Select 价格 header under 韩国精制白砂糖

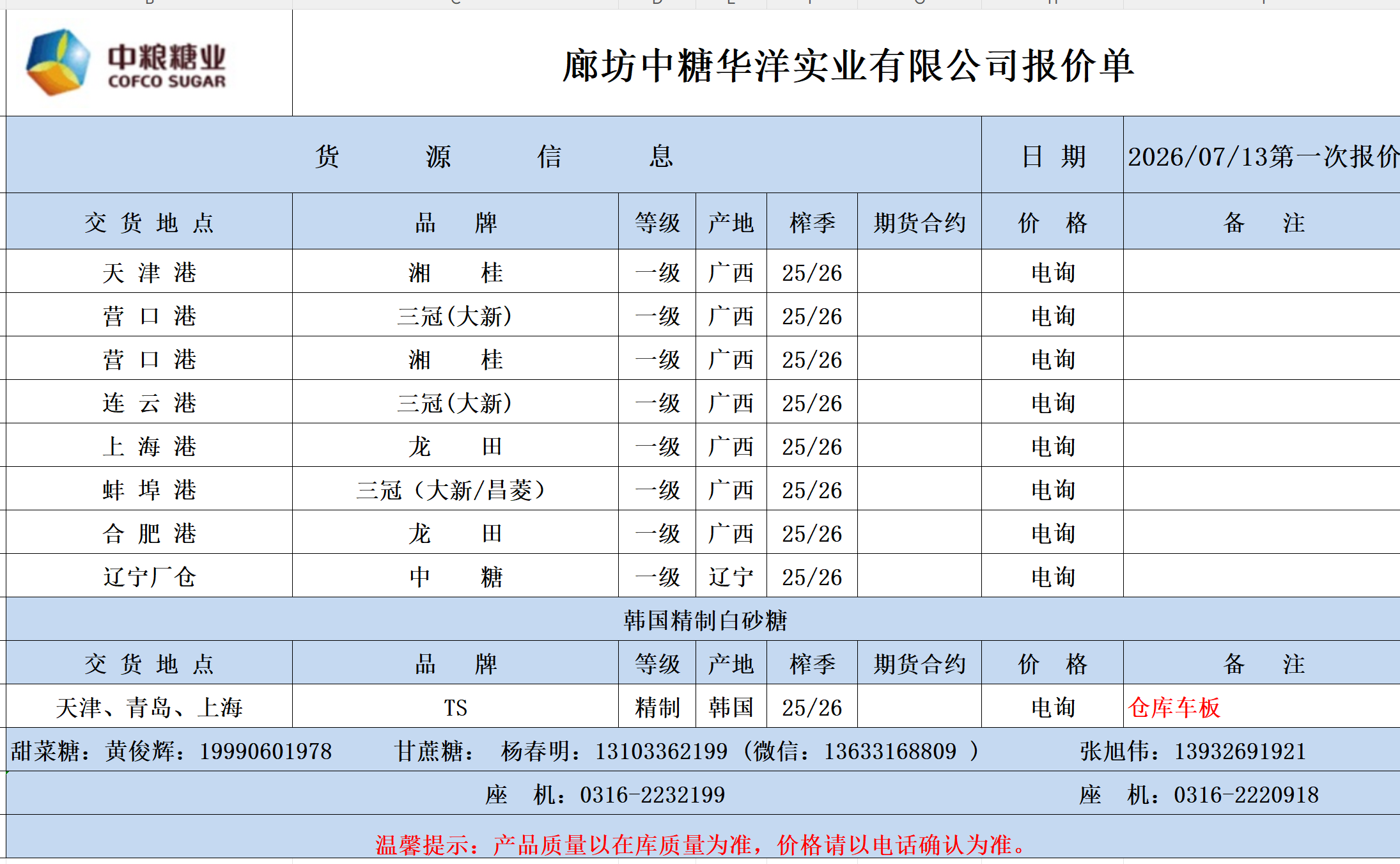(1053, 663)
